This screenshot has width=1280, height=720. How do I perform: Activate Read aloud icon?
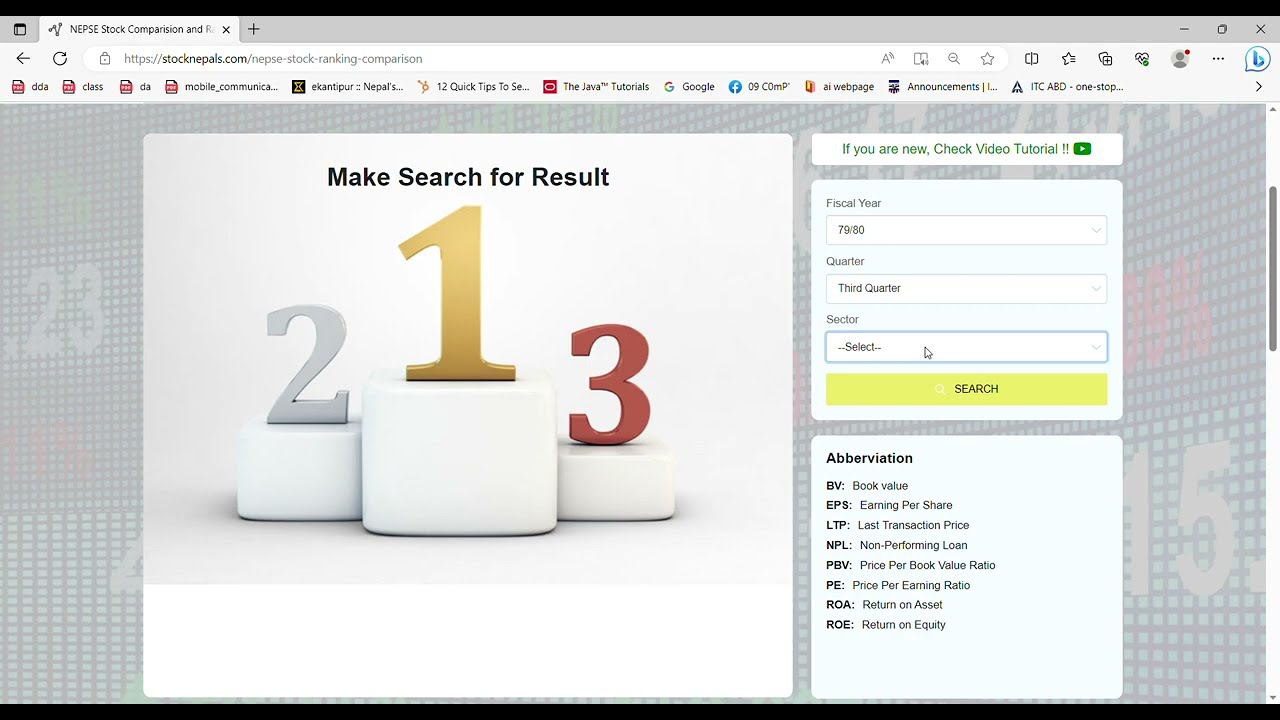(888, 59)
